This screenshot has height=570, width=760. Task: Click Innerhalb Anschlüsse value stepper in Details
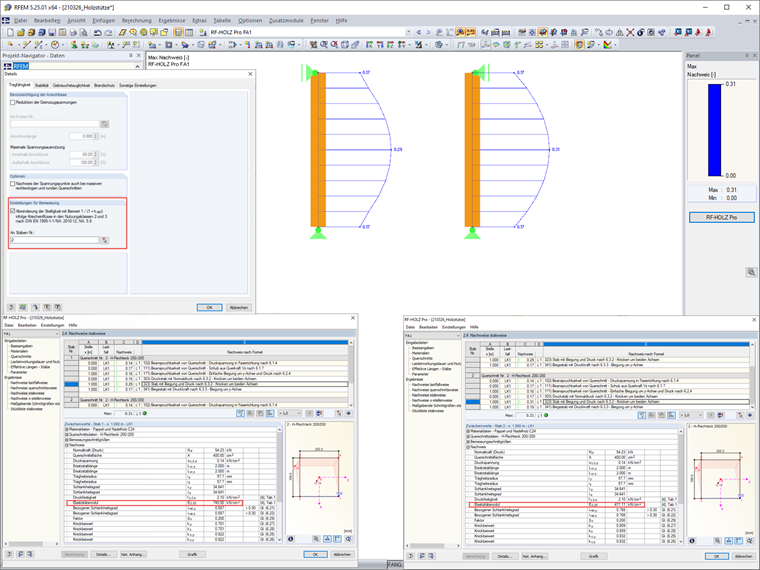(96, 155)
